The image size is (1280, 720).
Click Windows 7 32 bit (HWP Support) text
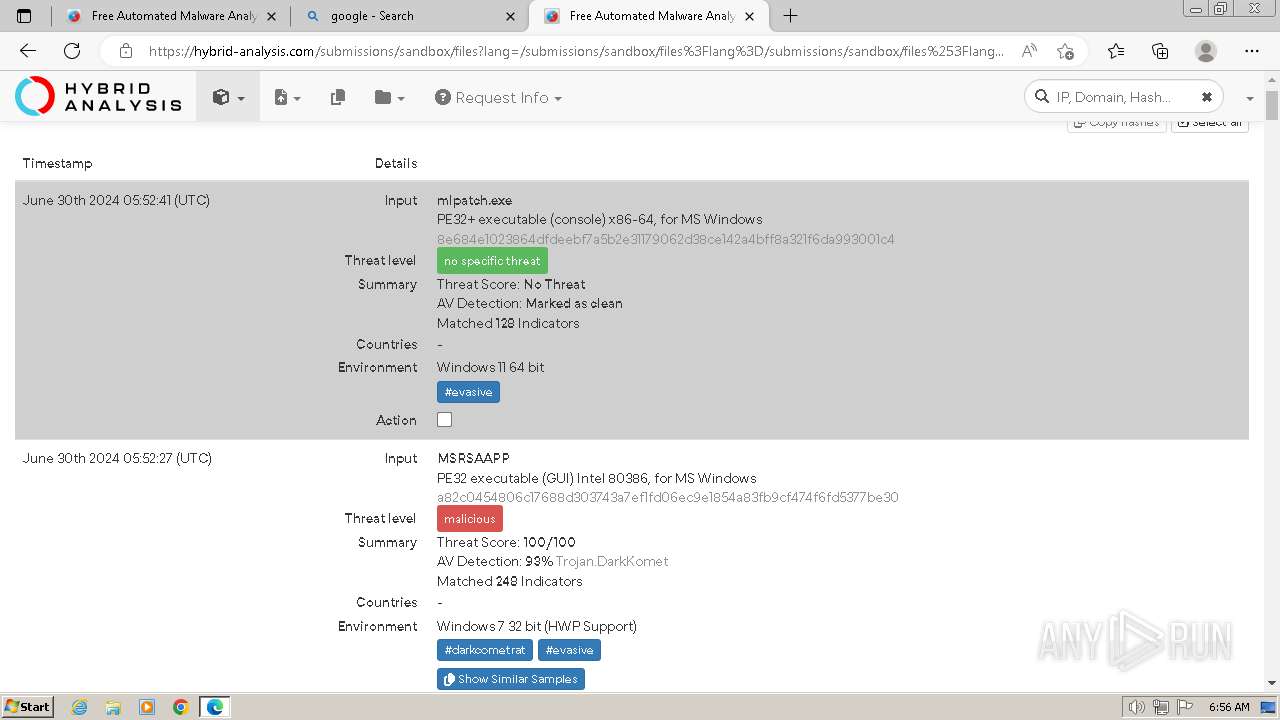(537, 626)
